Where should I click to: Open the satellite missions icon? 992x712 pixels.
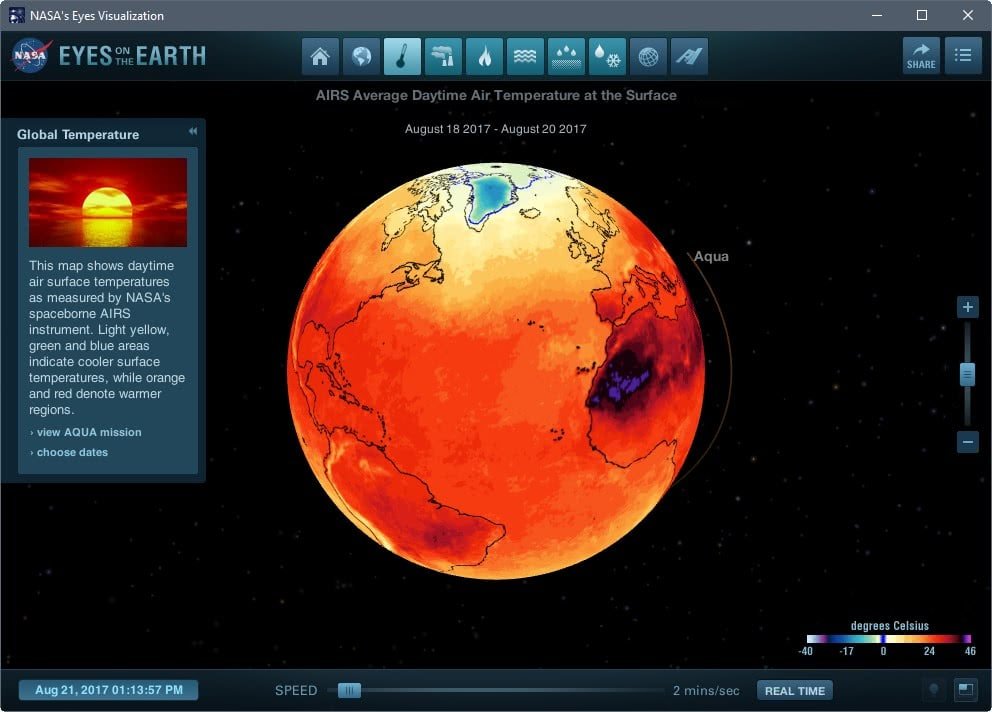[689, 56]
